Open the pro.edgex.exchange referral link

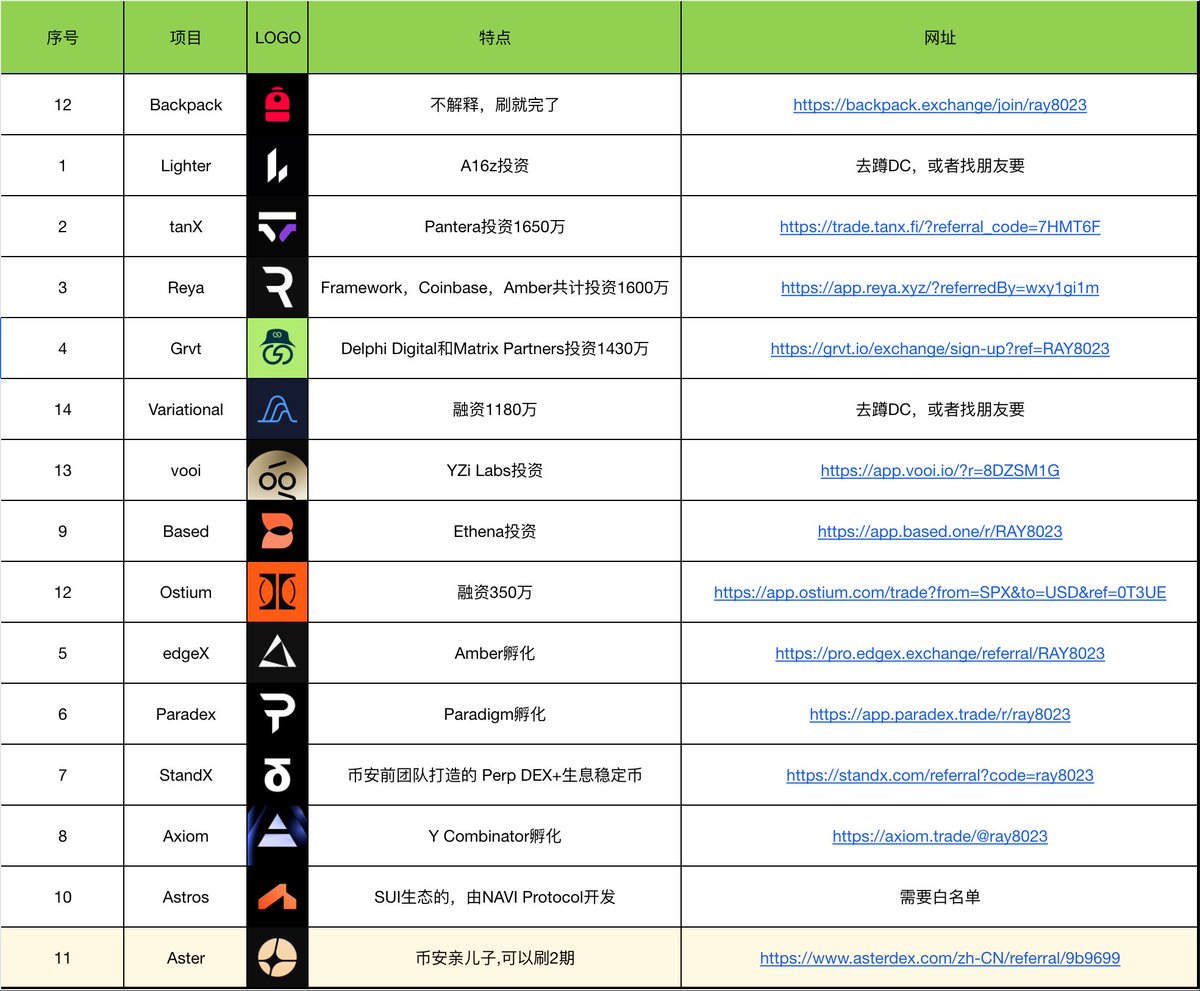point(940,654)
